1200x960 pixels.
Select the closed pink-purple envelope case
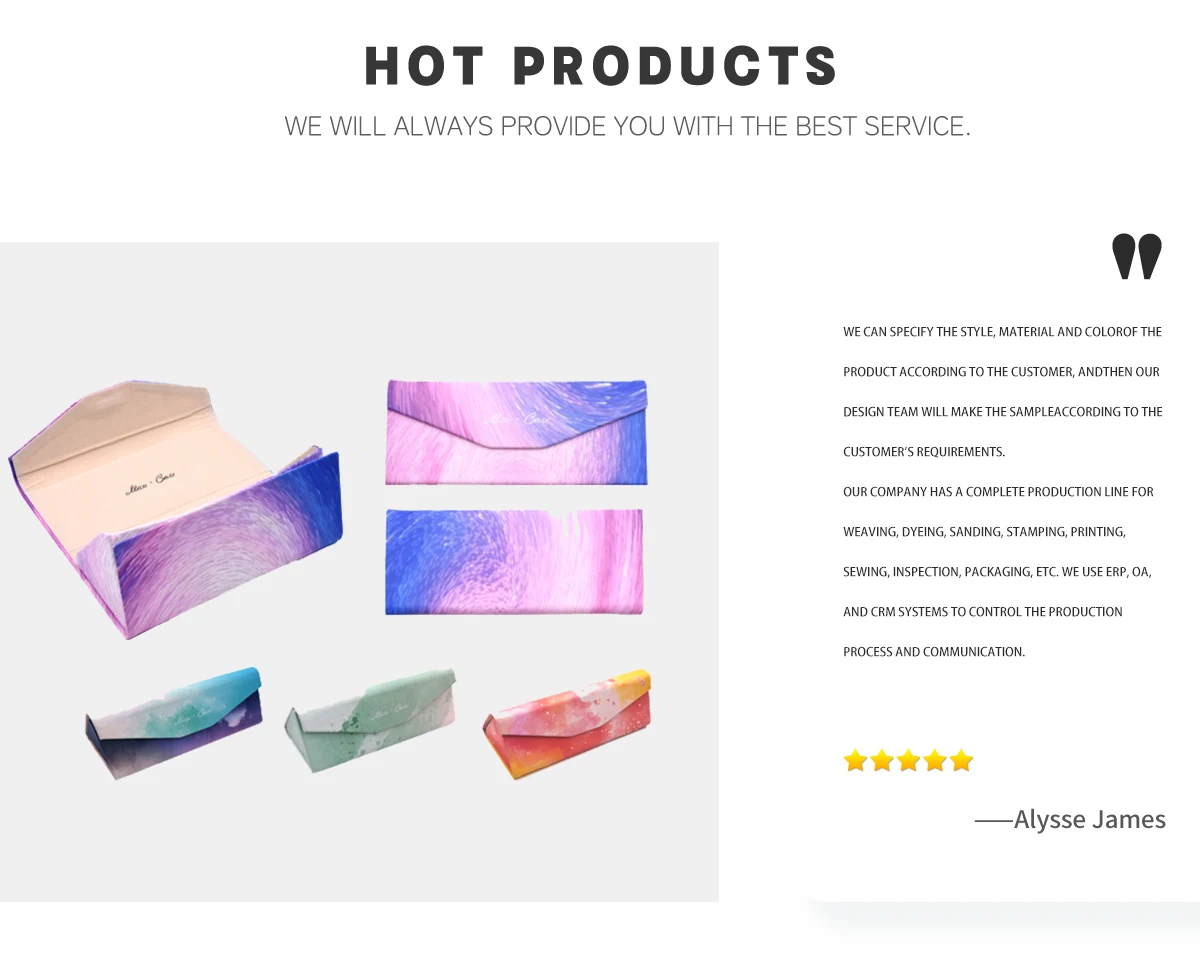(517, 432)
